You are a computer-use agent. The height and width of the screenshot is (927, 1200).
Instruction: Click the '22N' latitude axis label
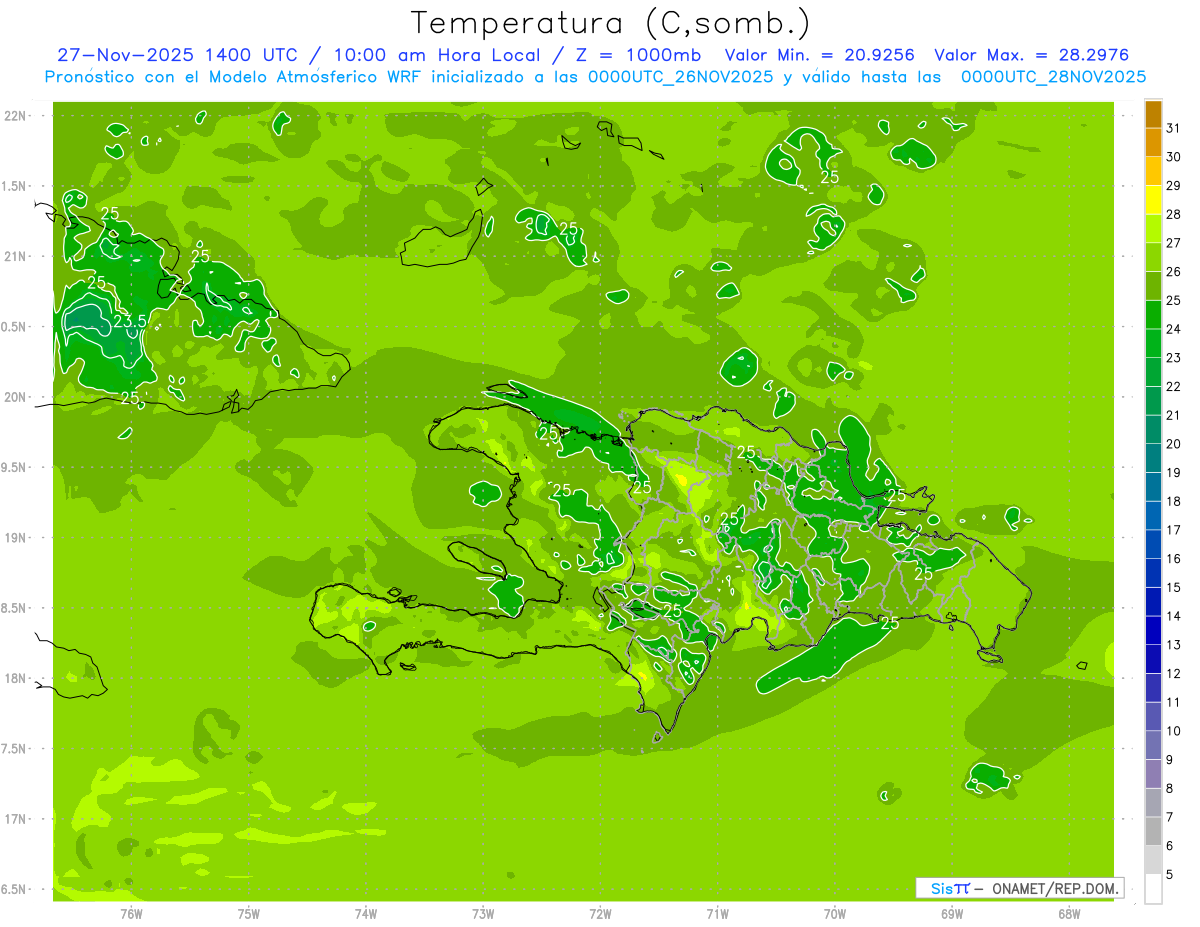16,116
